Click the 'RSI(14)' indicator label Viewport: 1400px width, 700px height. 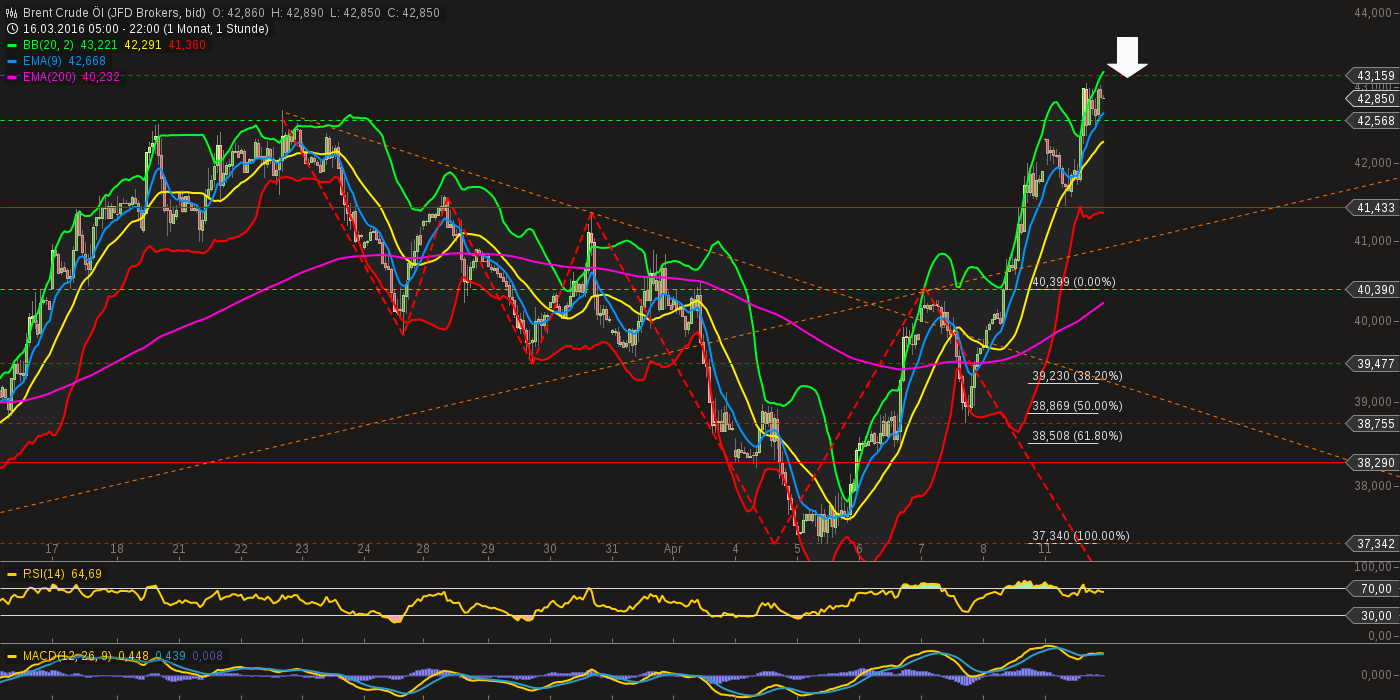coord(44,574)
